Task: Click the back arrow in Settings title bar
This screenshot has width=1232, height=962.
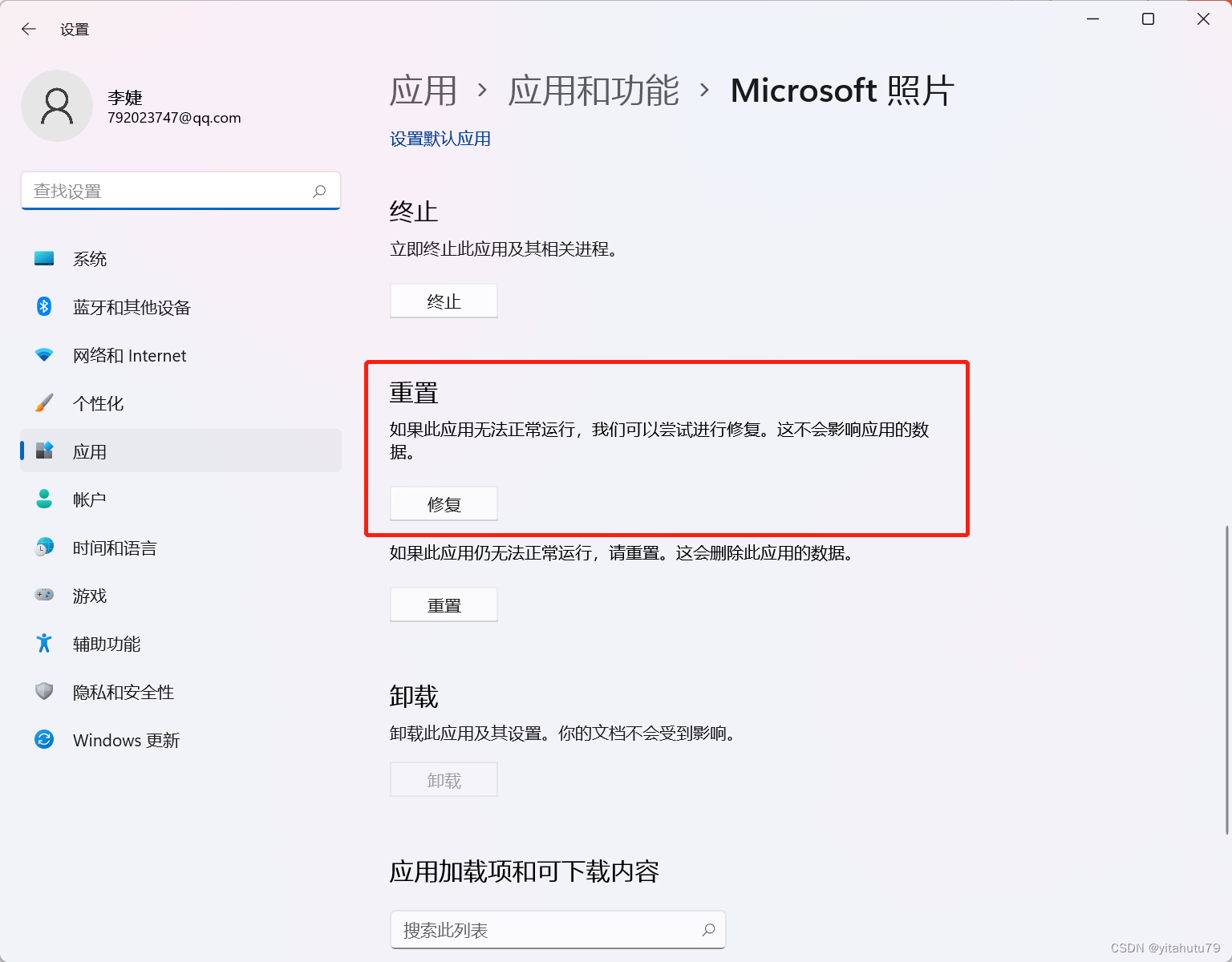Action: [29, 29]
